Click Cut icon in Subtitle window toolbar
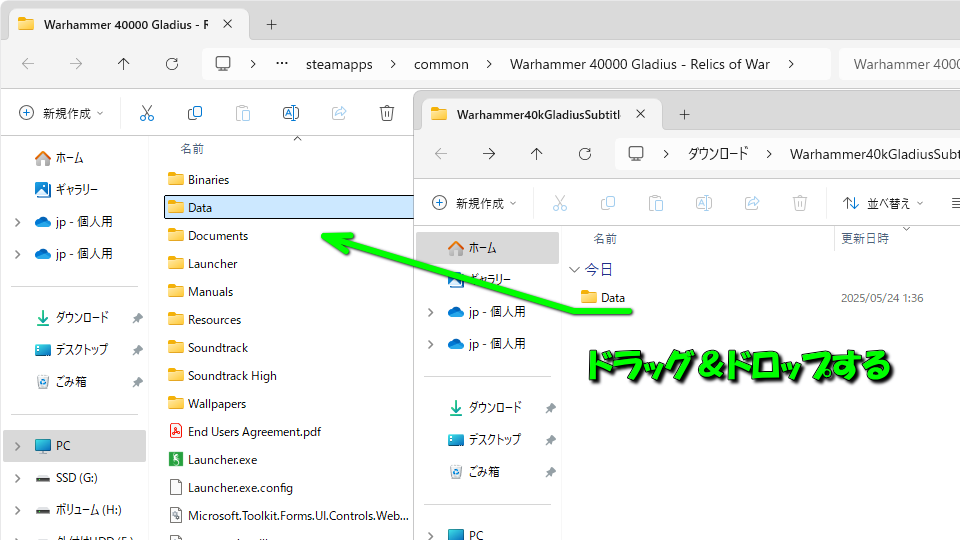 (x=560, y=203)
